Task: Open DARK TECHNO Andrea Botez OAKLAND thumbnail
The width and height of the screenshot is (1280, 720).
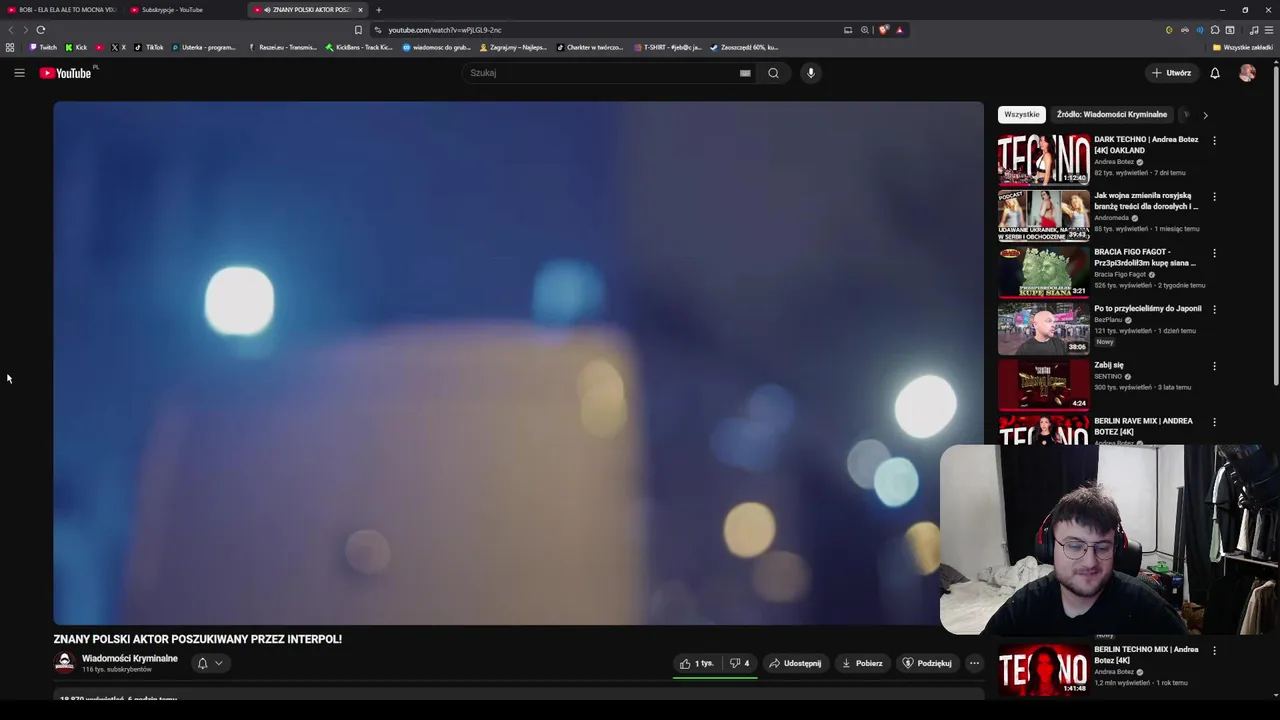Action: coord(1043,160)
